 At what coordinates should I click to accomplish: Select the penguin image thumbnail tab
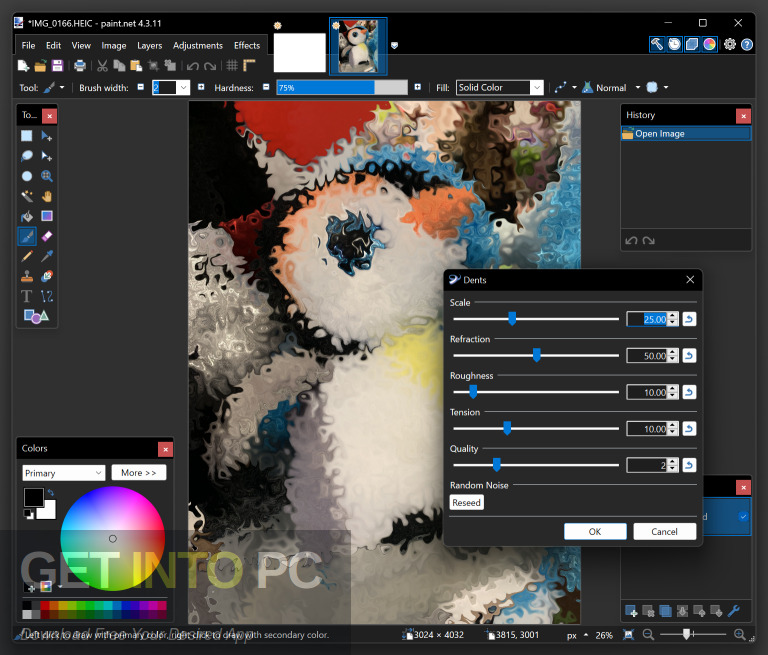pos(358,47)
